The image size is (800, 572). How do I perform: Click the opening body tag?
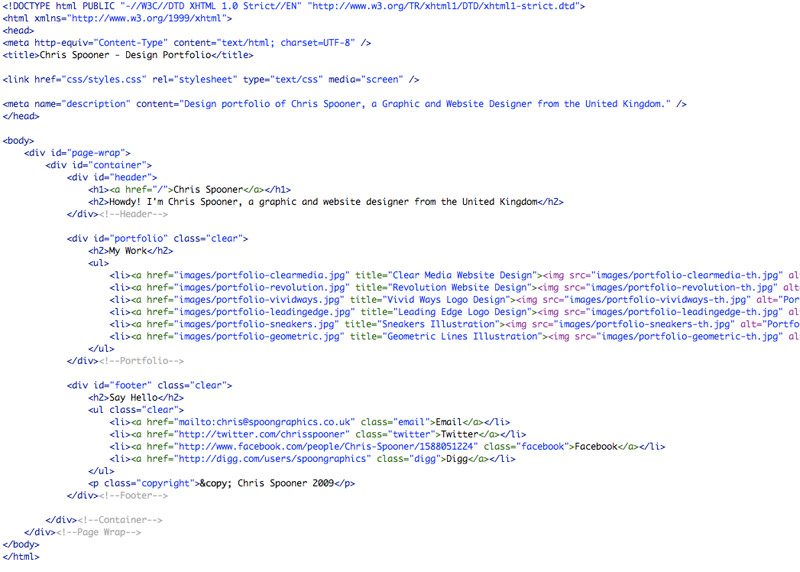[18, 141]
